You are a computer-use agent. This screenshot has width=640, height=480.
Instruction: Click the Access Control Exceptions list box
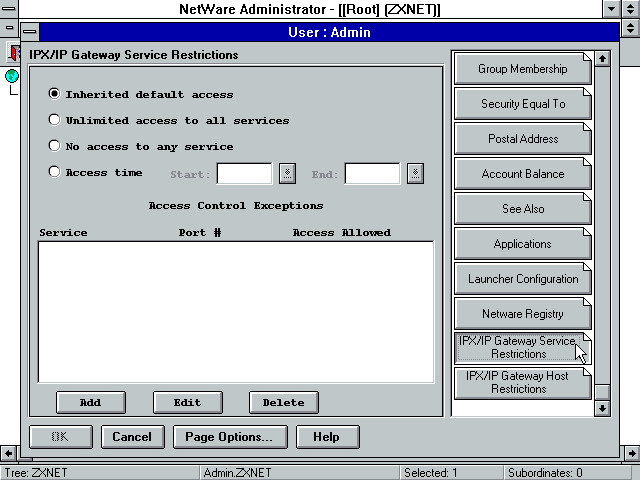tap(236, 312)
